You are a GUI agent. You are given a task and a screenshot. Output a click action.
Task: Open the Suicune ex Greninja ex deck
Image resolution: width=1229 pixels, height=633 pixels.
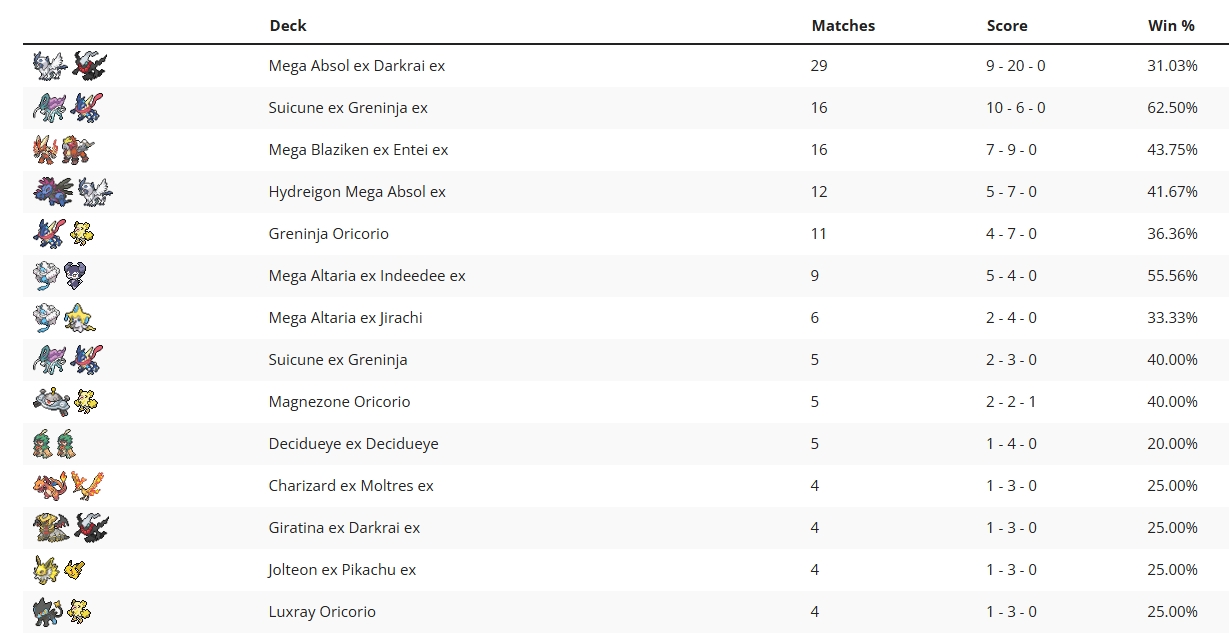pyautogui.click(x=348, y=108)
